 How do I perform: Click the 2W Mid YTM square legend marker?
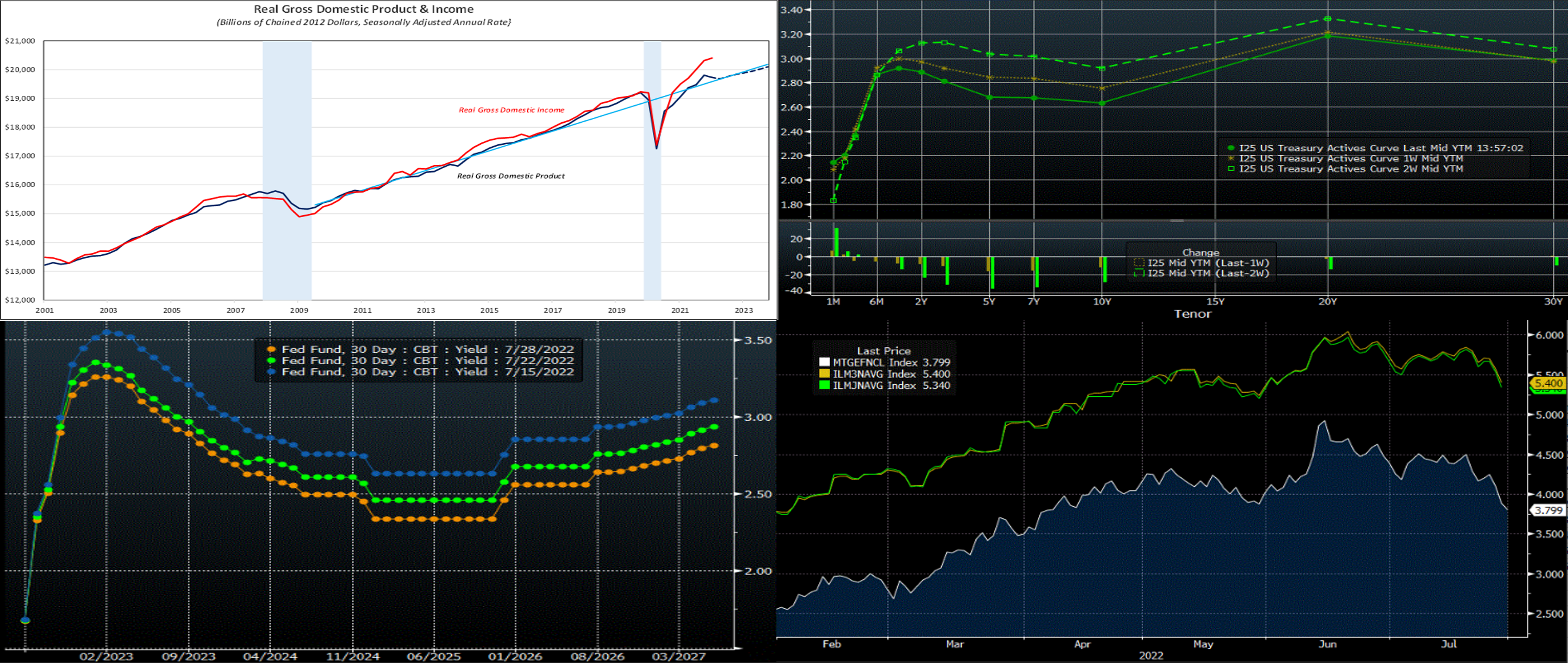1231,169
